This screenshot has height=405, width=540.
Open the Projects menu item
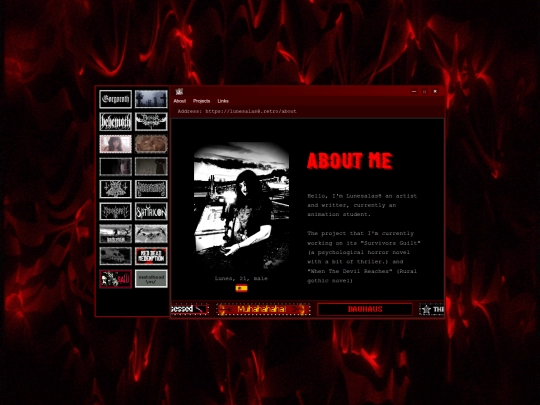click(201, 101)
